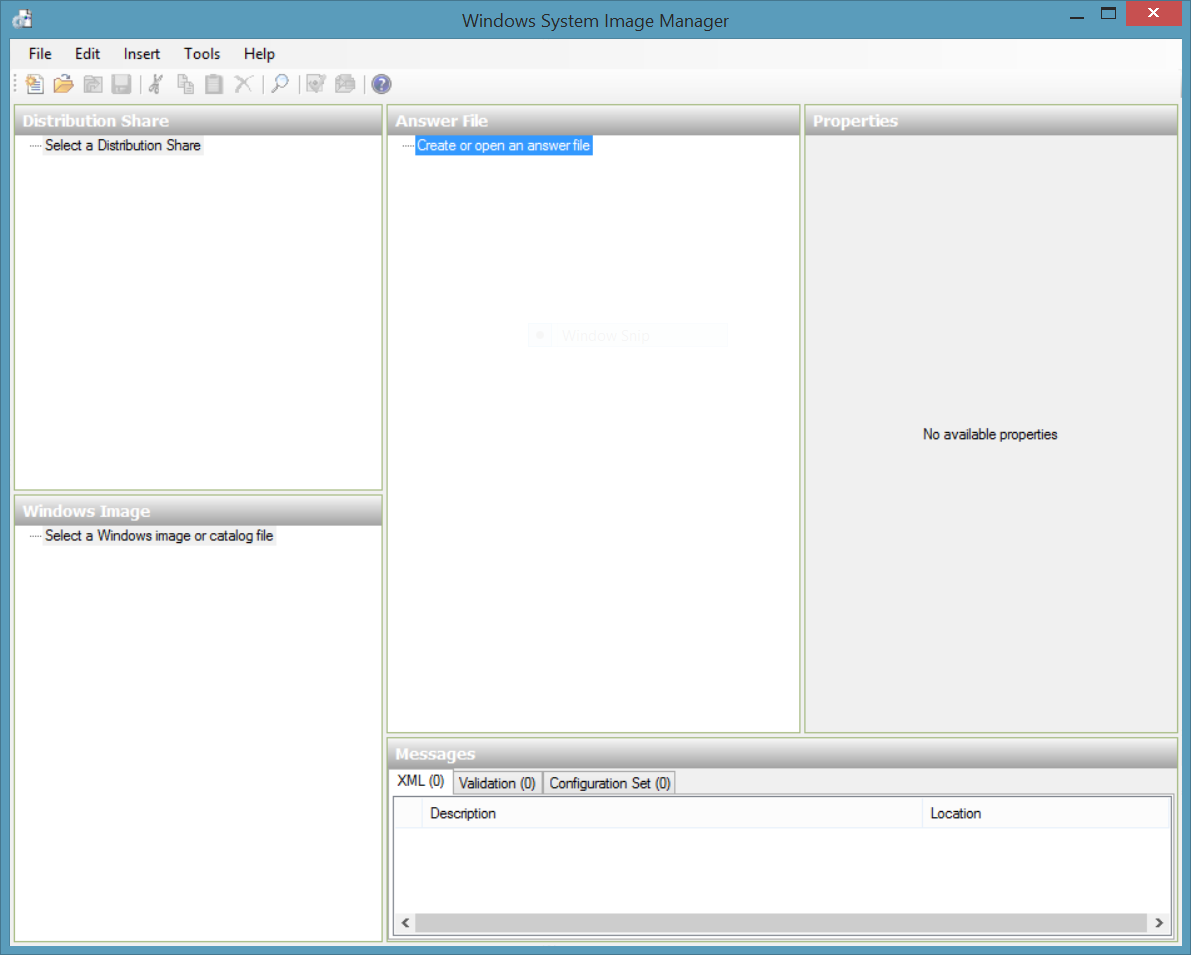This screenshot has height=955, width=1191.
Task: Click the right arrow of the Messages scrollbar
Action: (x=1159, y=923)
